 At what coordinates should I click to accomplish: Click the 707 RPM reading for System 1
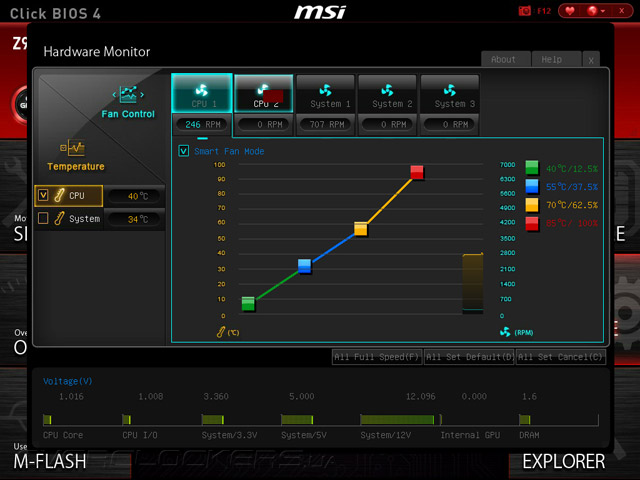tap(327, 124)
